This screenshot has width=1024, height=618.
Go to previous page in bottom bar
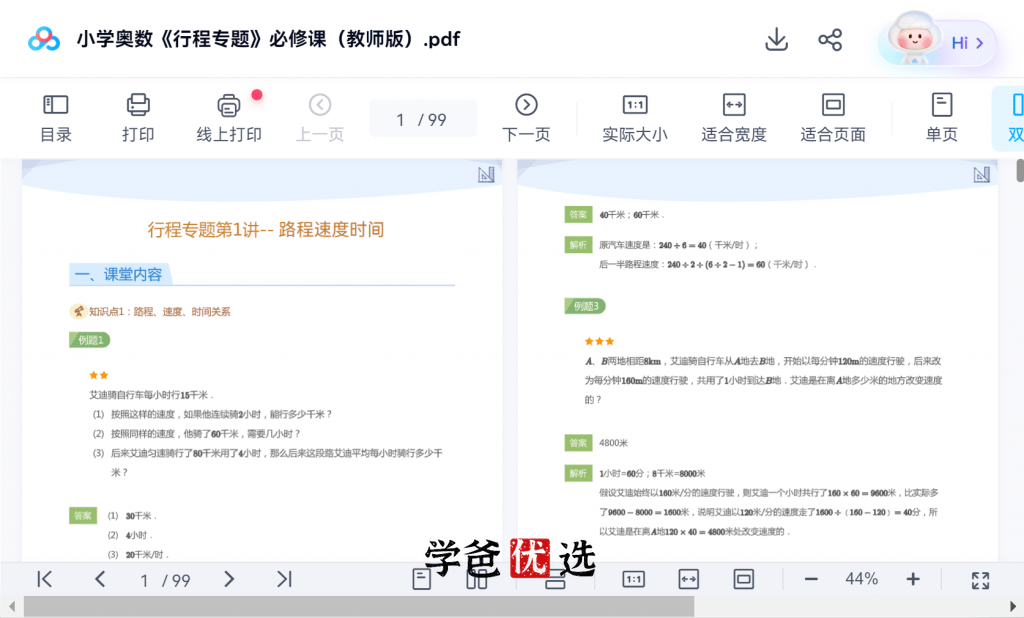(x=100, y=579)
